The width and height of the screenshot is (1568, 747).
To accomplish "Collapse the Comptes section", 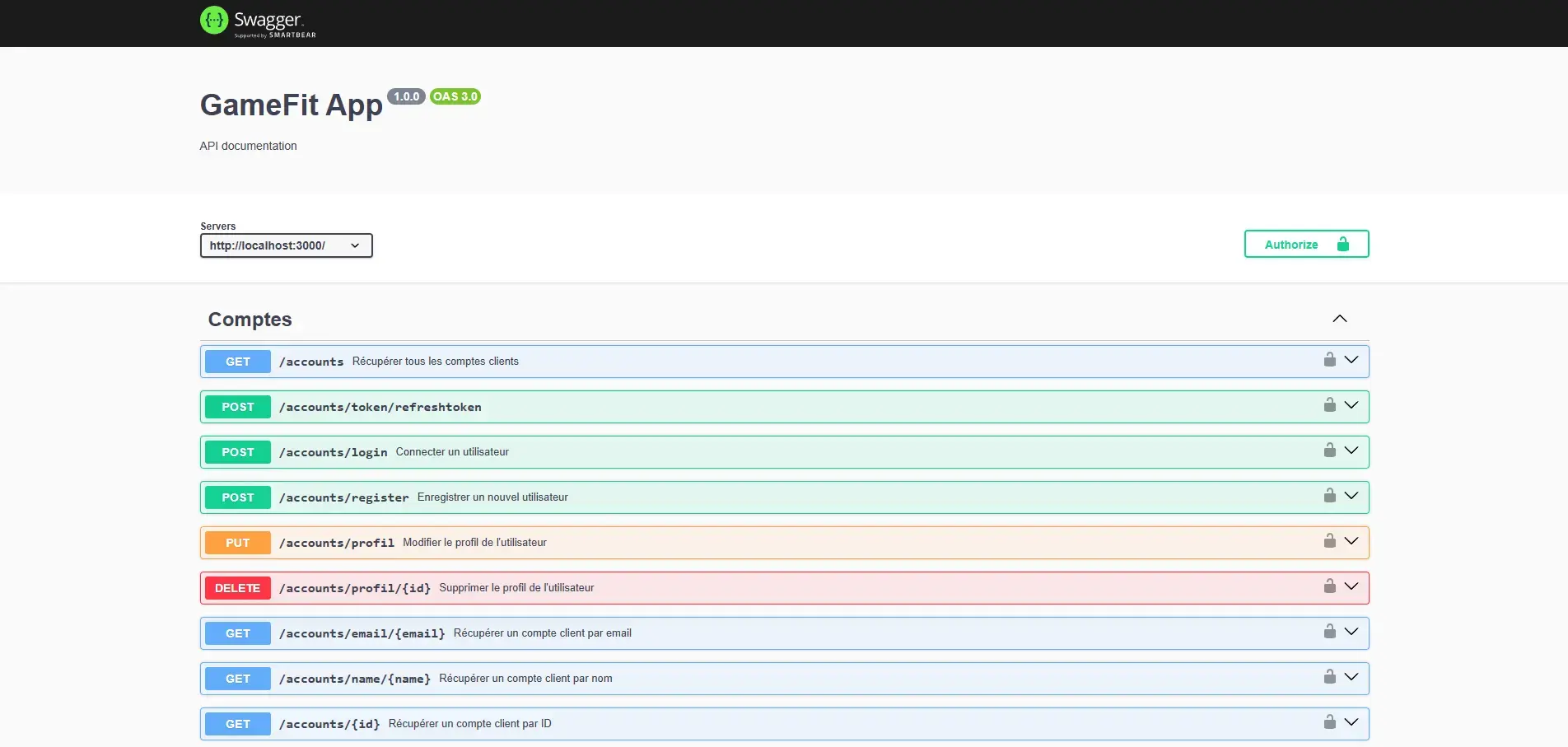I will (x=1340, y=318).
